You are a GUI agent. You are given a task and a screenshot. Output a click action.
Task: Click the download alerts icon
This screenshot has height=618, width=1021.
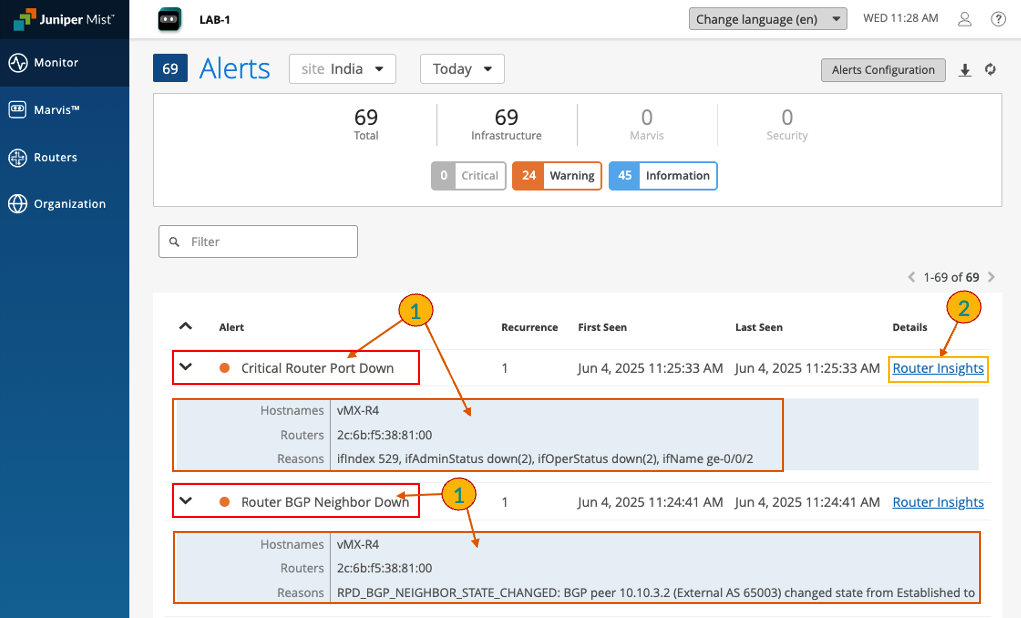[x=965, y=70]
